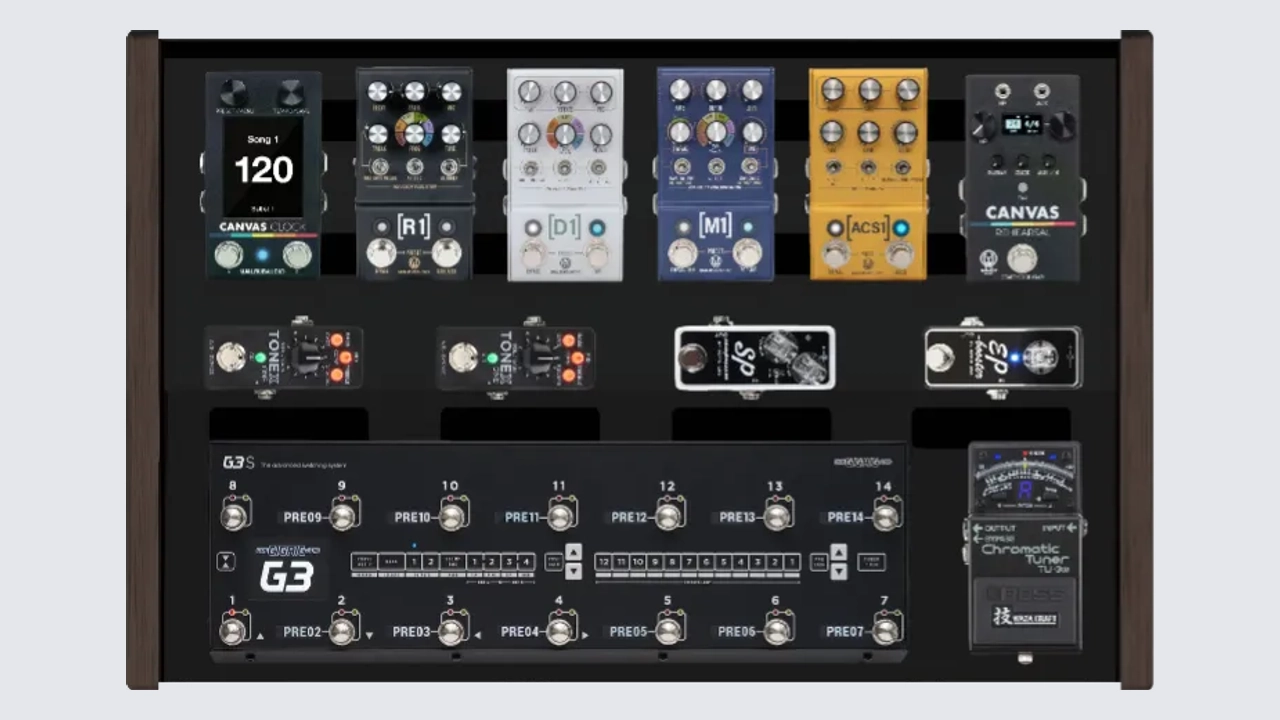Click the PRE14 footswitch on G3

coord(885,515)
